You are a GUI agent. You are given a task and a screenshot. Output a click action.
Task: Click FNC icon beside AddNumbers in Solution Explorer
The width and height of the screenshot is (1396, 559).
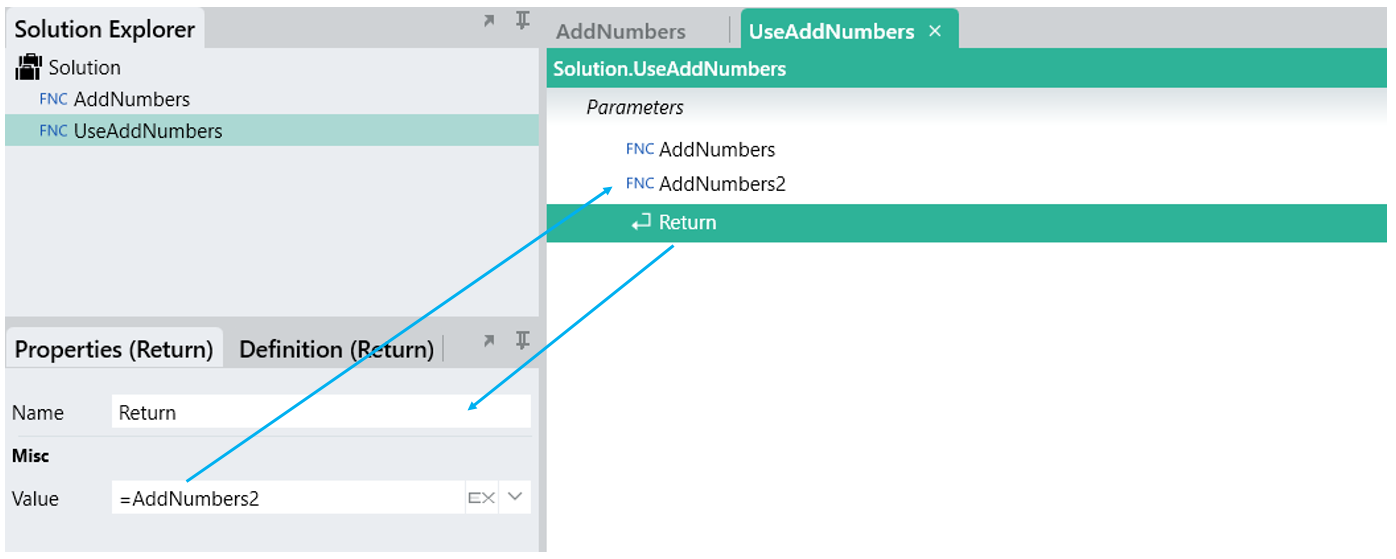pos(54,99)
